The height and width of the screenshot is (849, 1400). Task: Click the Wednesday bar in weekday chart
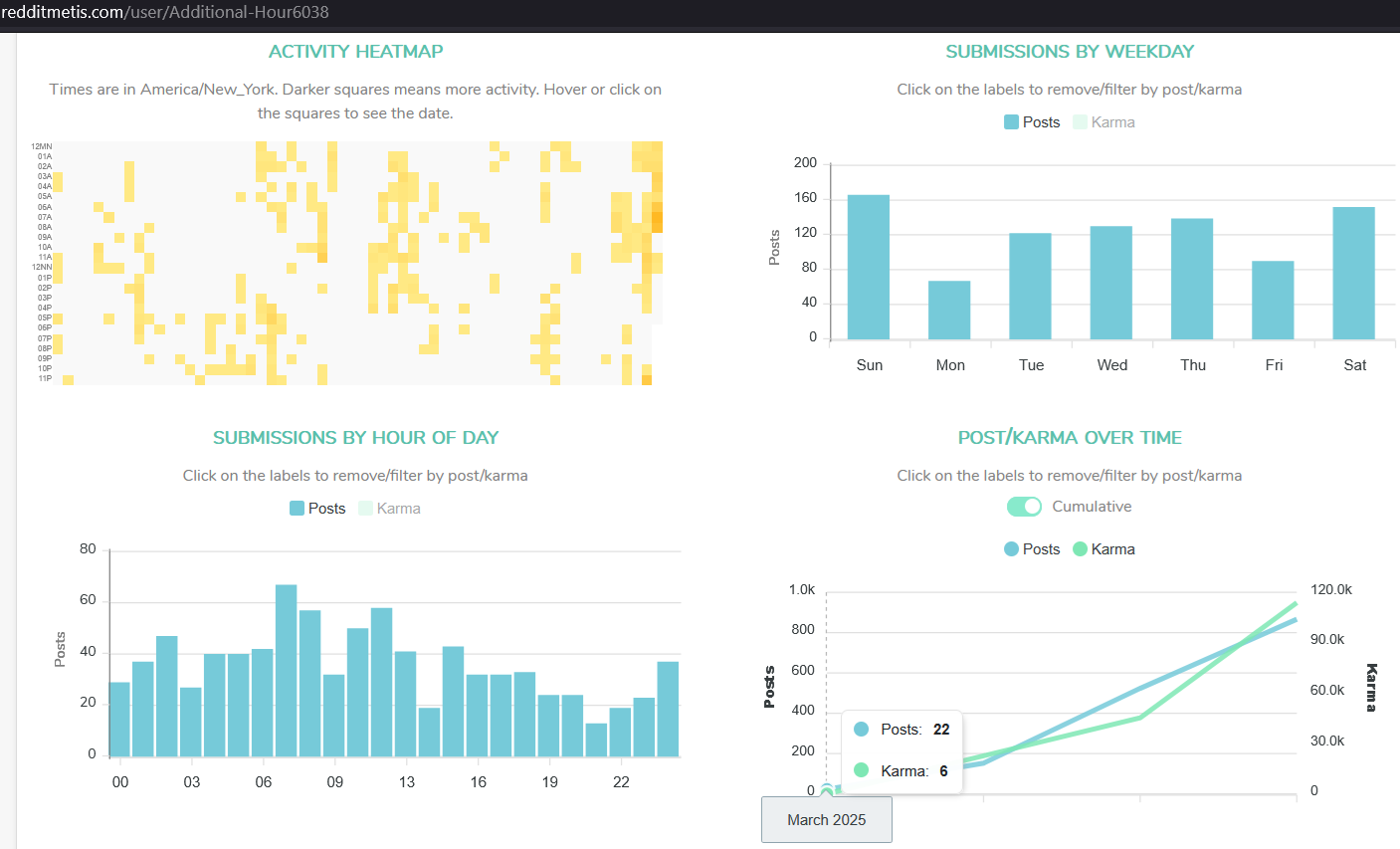click(x=1111, y=284)
